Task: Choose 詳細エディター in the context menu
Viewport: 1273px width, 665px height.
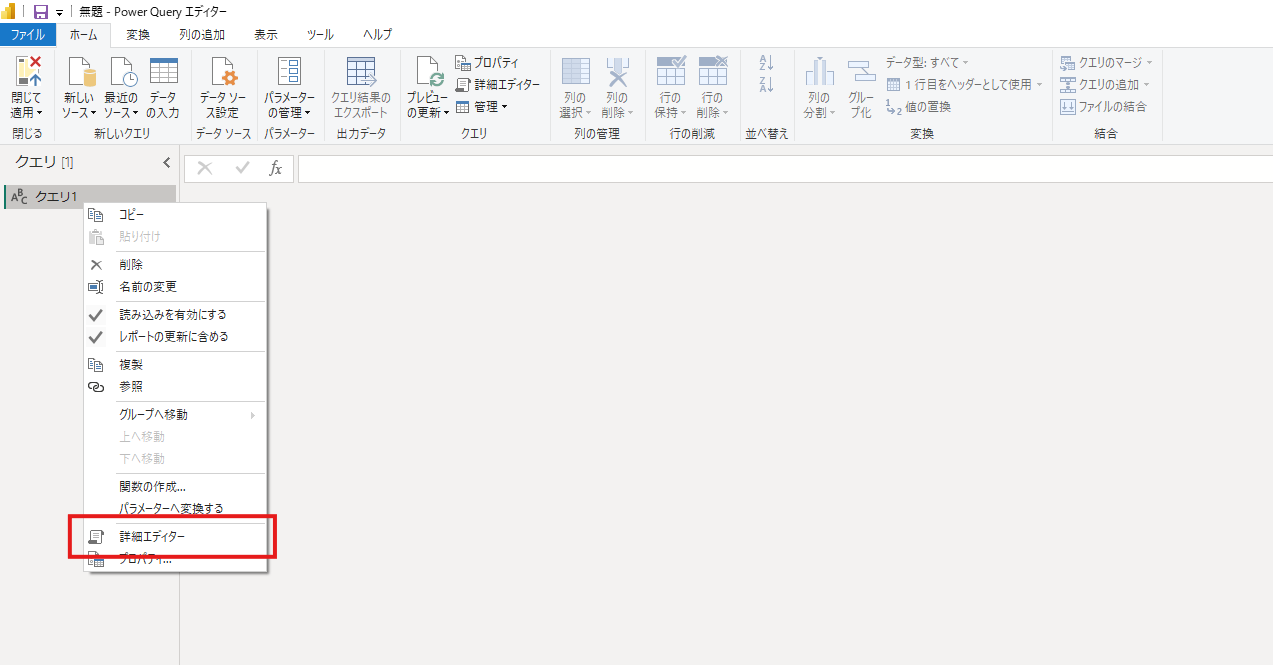Action: 176,537
